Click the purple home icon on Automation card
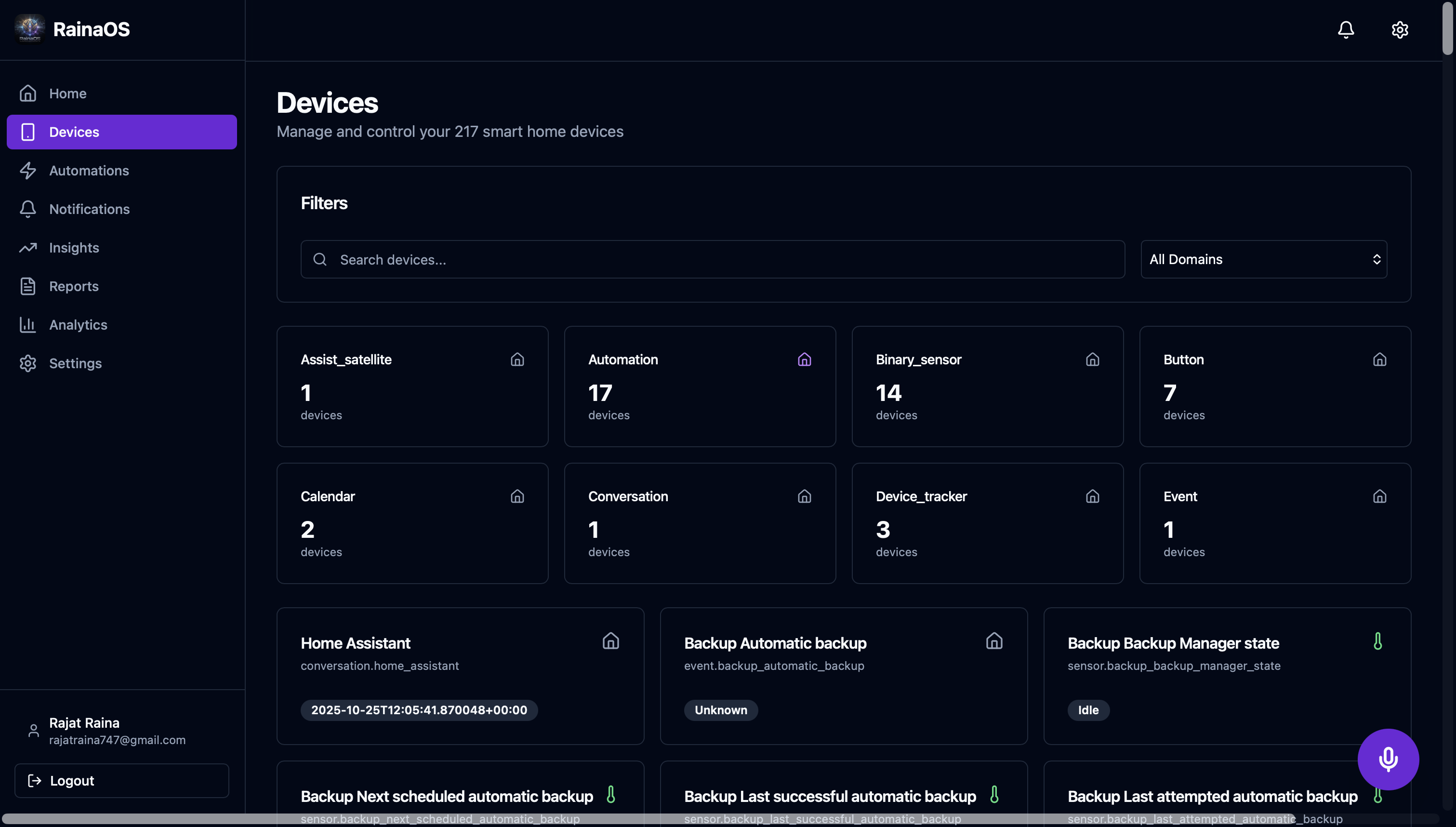 tap(804, 360)
